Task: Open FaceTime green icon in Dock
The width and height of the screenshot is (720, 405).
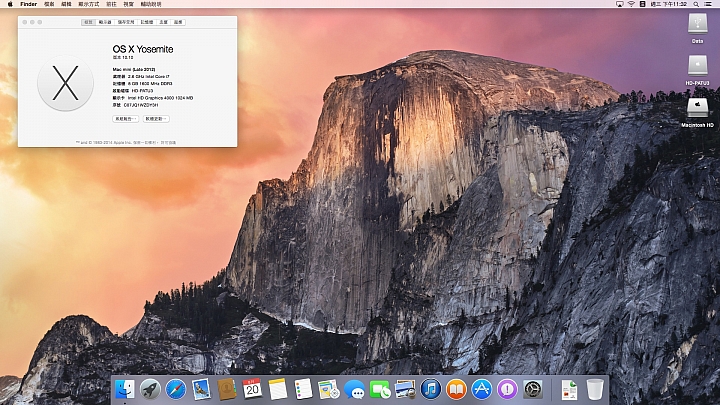Action: click(380, 389)
